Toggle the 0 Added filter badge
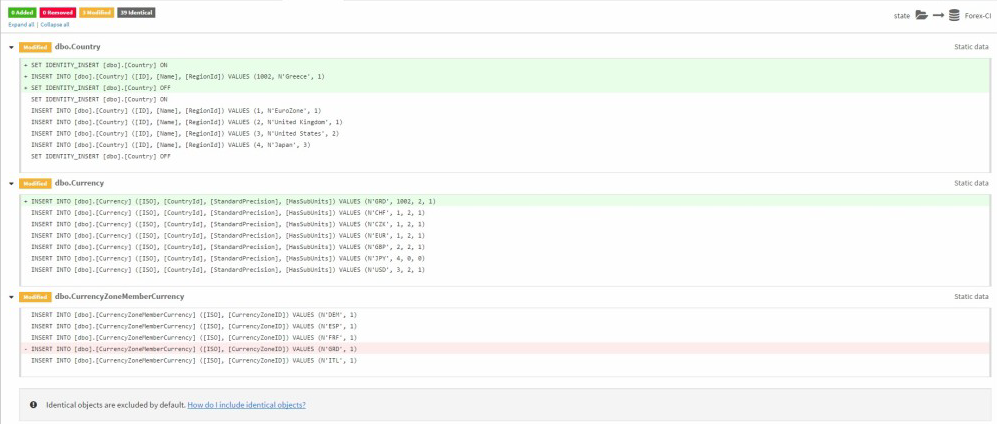This screenshot has width=997, height=424. coord(22,13)
